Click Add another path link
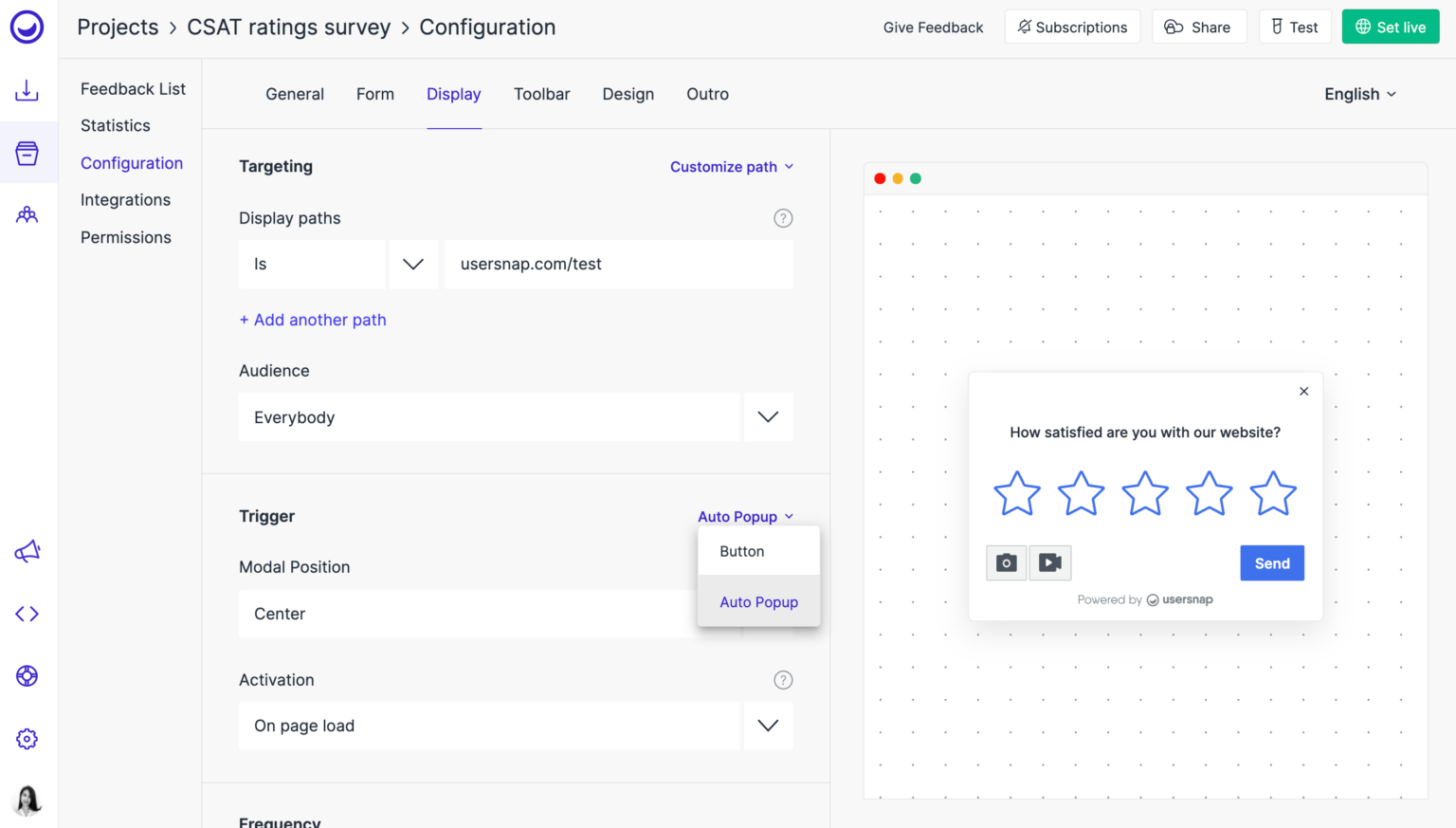Viewport: 1456px width, 828px height. (x=313, y=320)
